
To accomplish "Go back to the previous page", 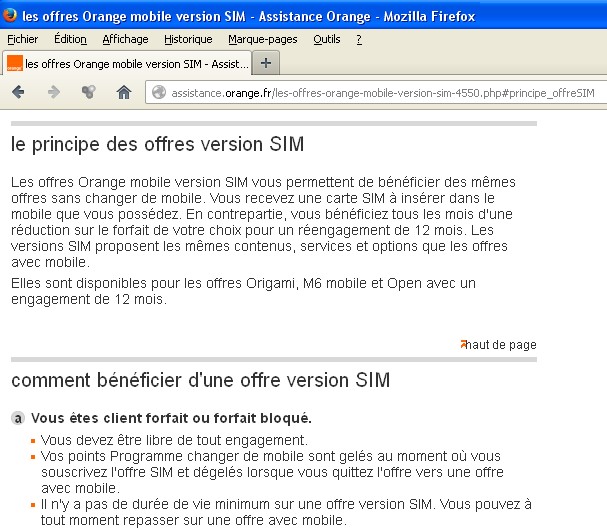I will [x=18, y=92].
